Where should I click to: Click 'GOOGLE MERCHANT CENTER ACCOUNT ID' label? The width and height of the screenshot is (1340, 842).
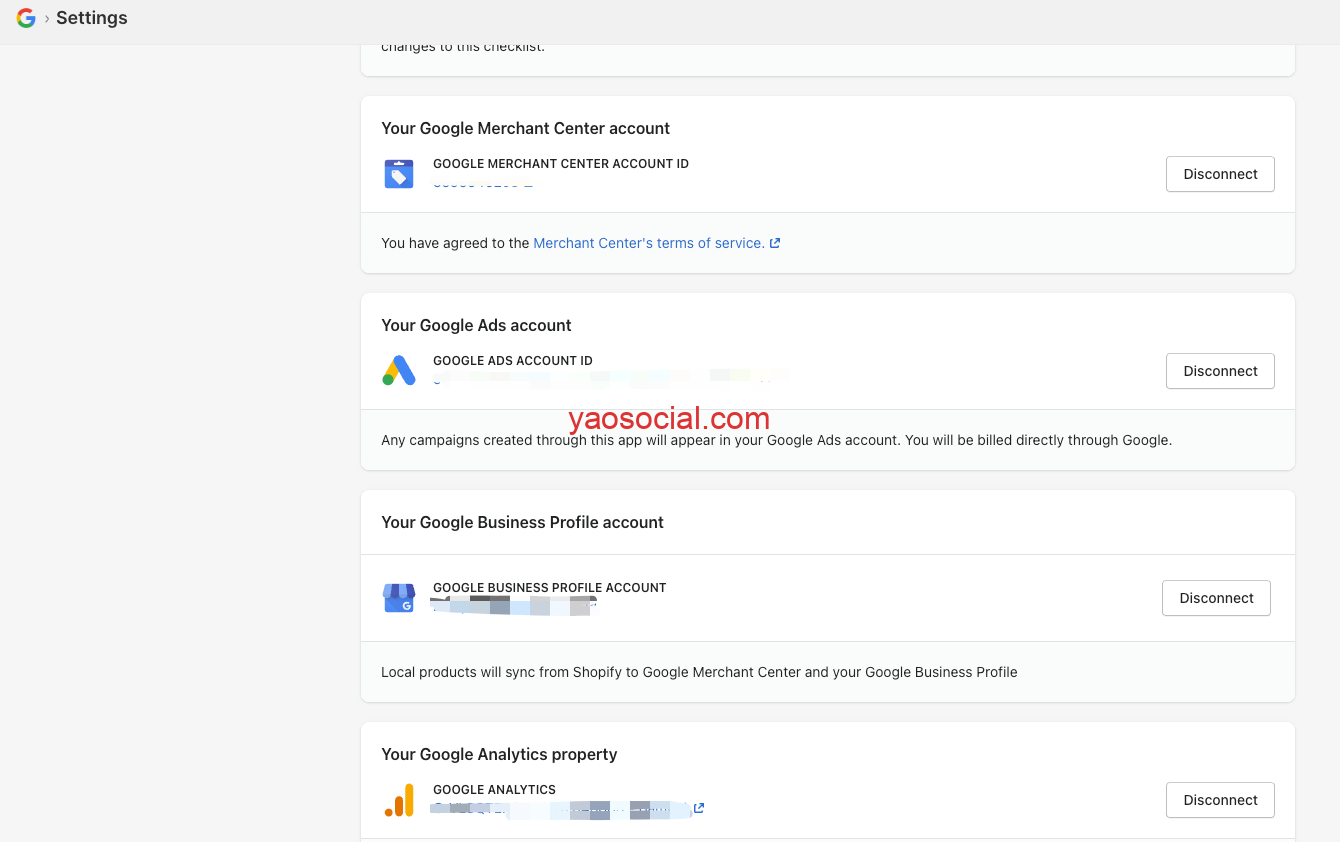click(561, 164)
